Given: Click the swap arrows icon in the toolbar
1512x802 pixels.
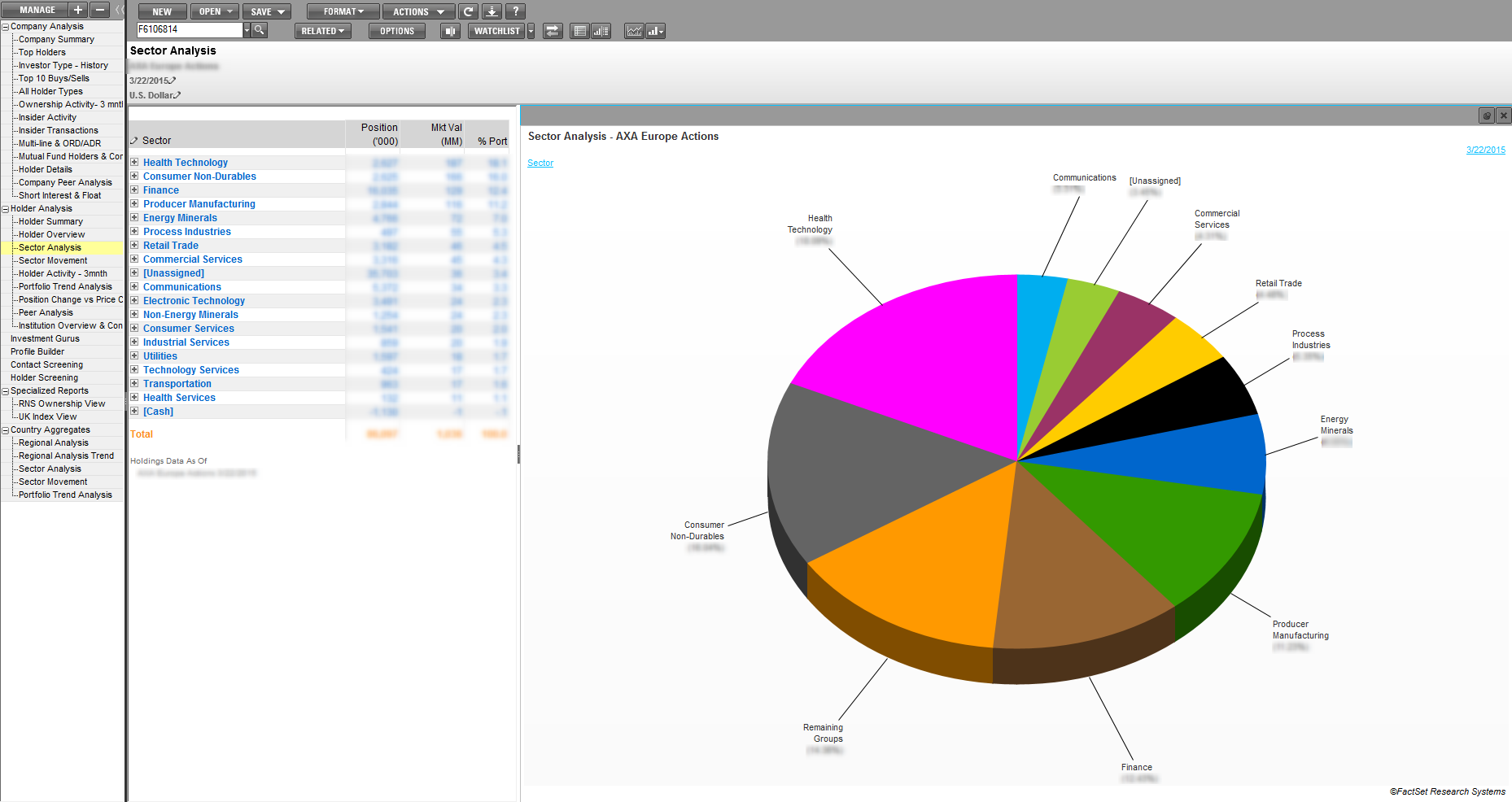Looking at the screenshot, I should (553, 31).
